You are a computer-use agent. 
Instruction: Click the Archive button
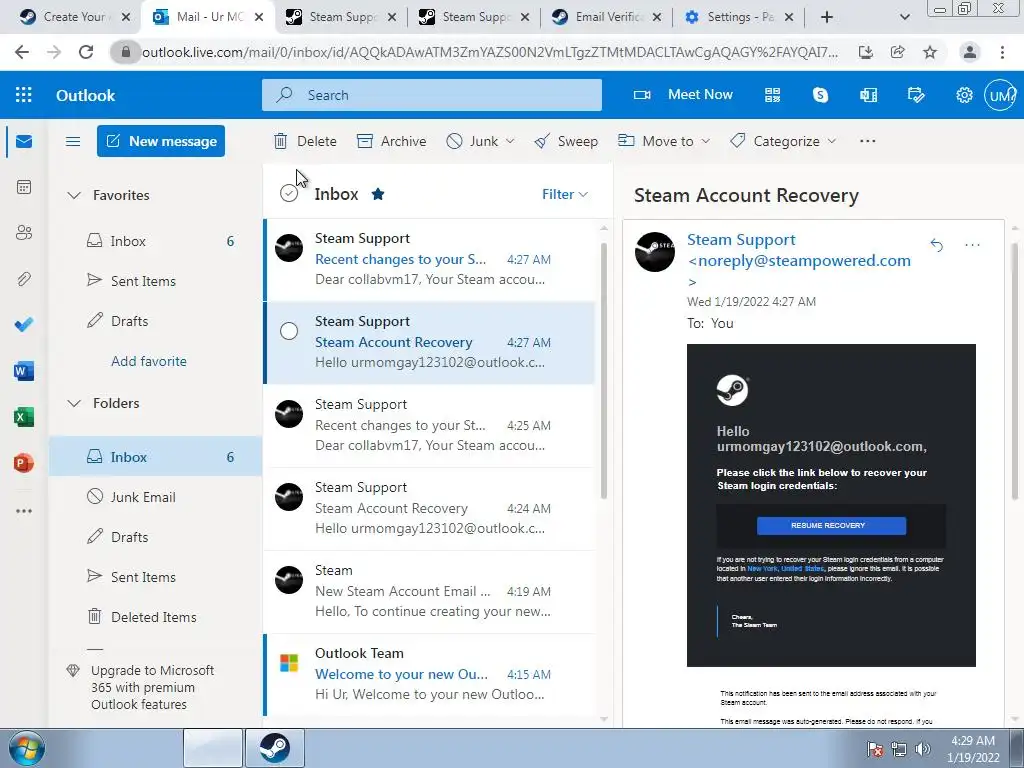coord(392,141)
